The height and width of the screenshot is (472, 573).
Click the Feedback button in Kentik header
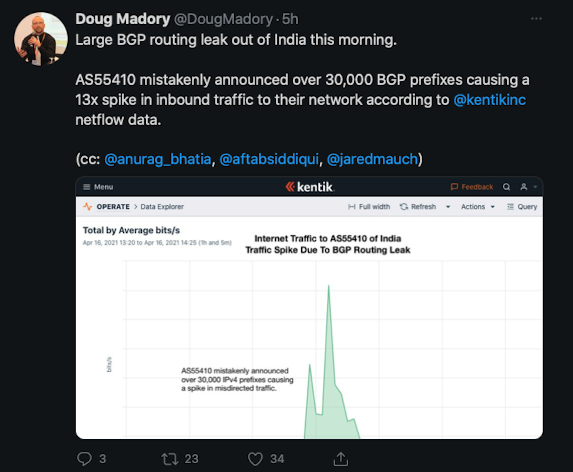tap(472, 187)
